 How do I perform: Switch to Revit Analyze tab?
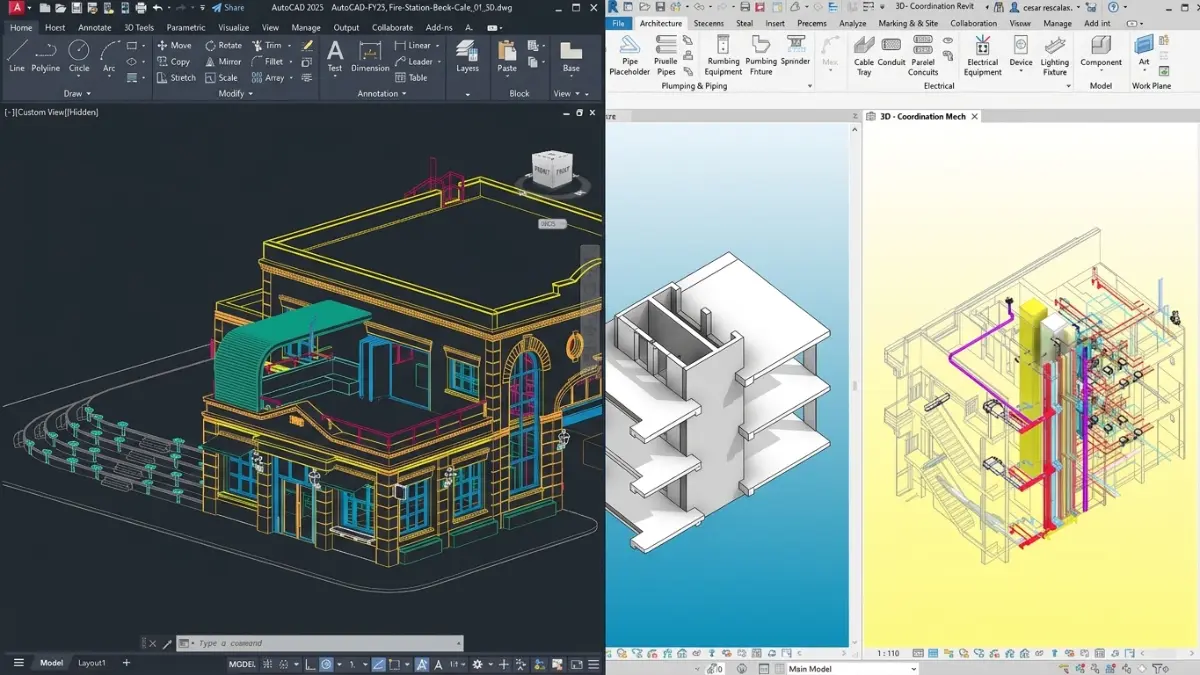coord(853,23)
